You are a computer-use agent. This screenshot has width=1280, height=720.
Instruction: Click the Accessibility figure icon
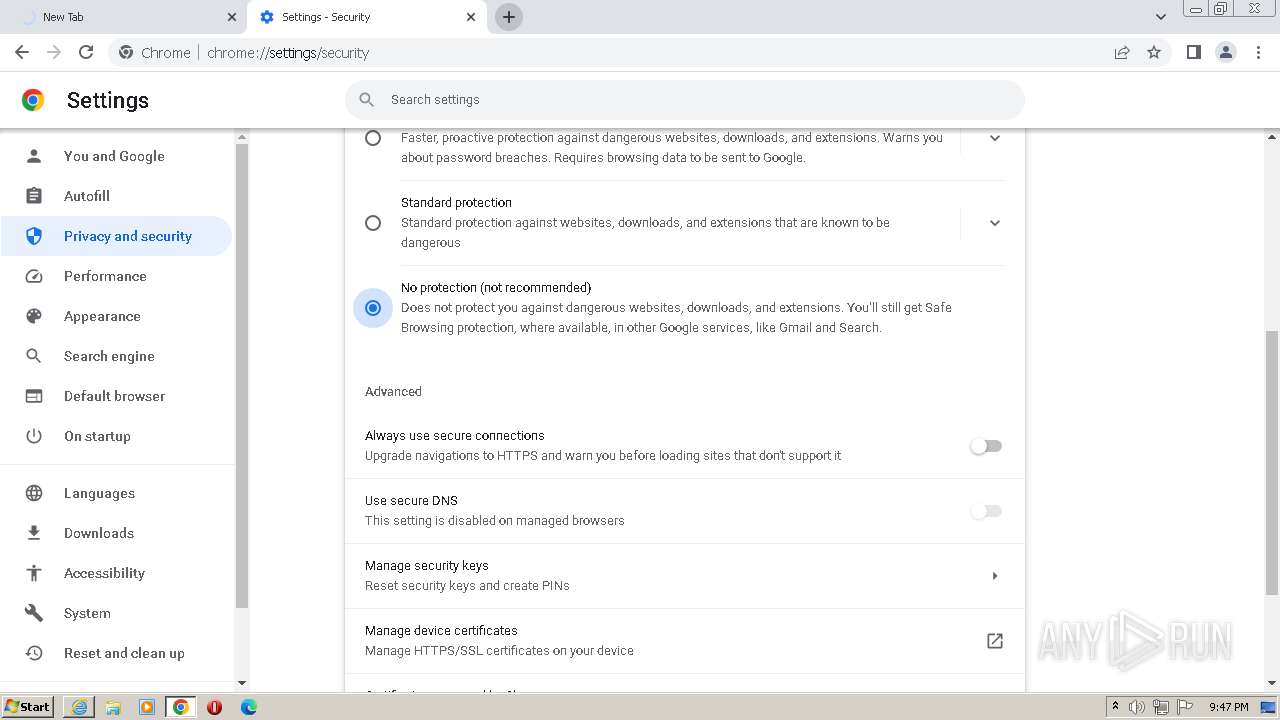pos(34,573)
